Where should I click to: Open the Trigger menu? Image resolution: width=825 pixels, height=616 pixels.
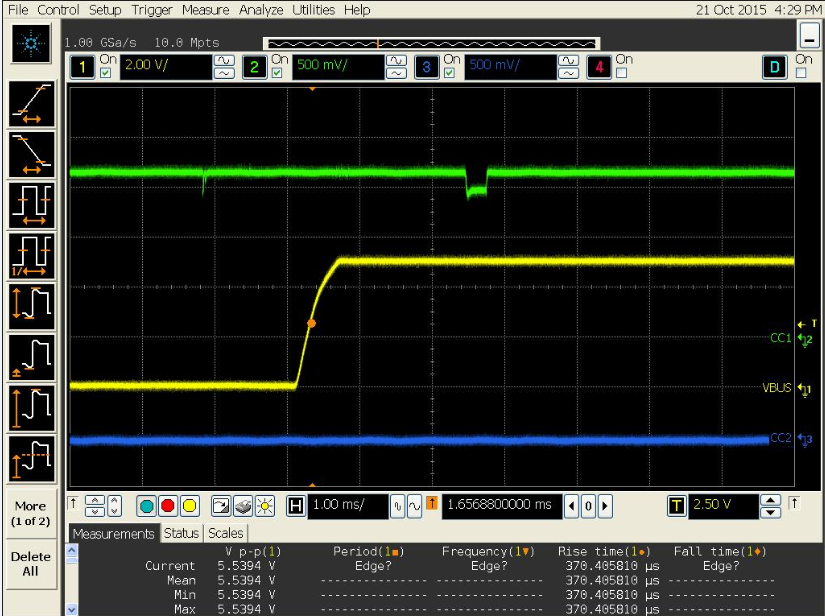[x=152, y=9]
